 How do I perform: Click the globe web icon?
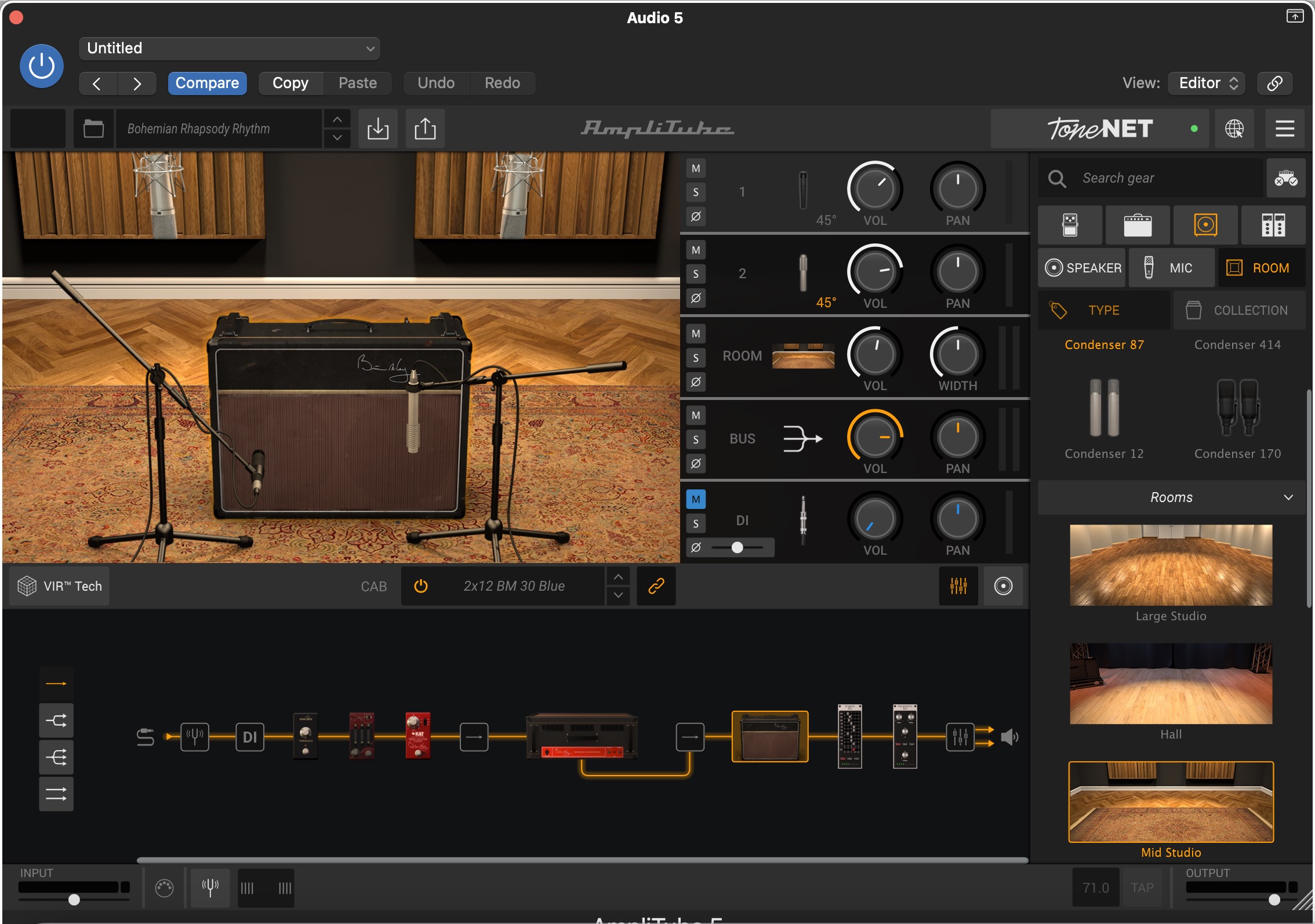(x=1234, y=129)
